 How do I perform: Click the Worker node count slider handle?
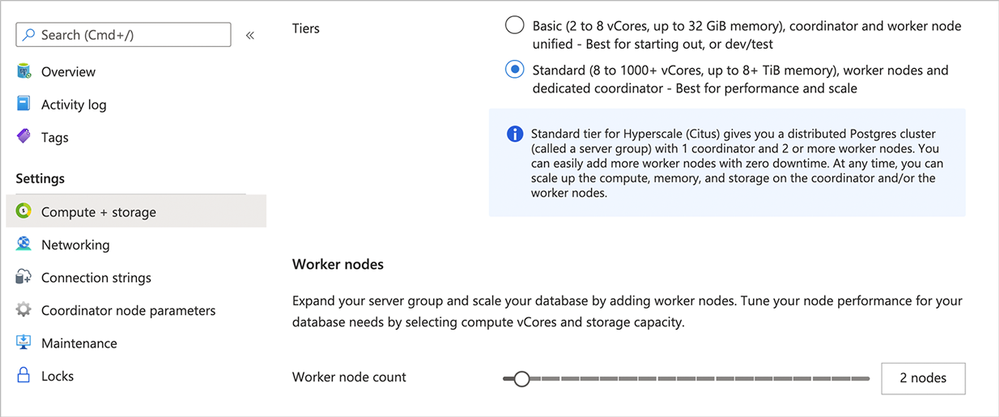521,379
